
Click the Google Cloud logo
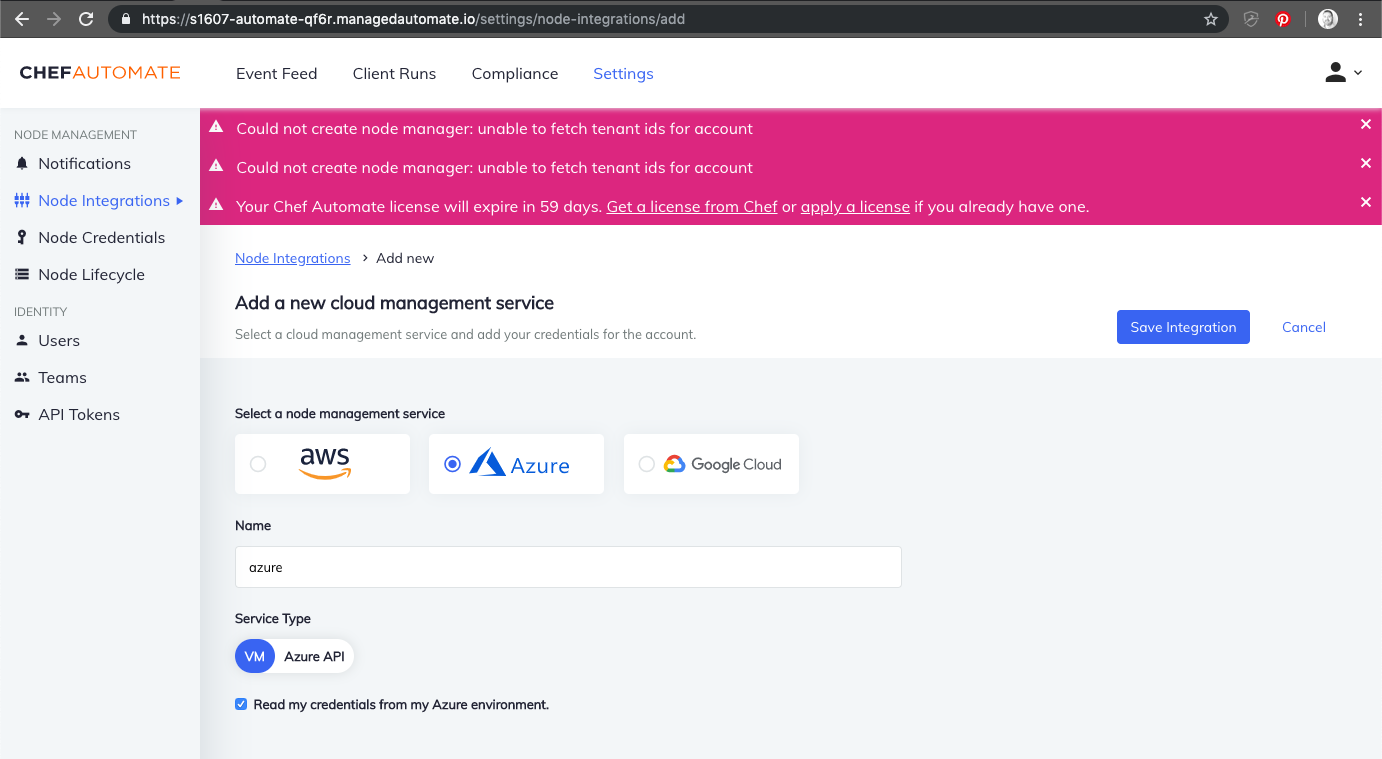pos(722,464)
